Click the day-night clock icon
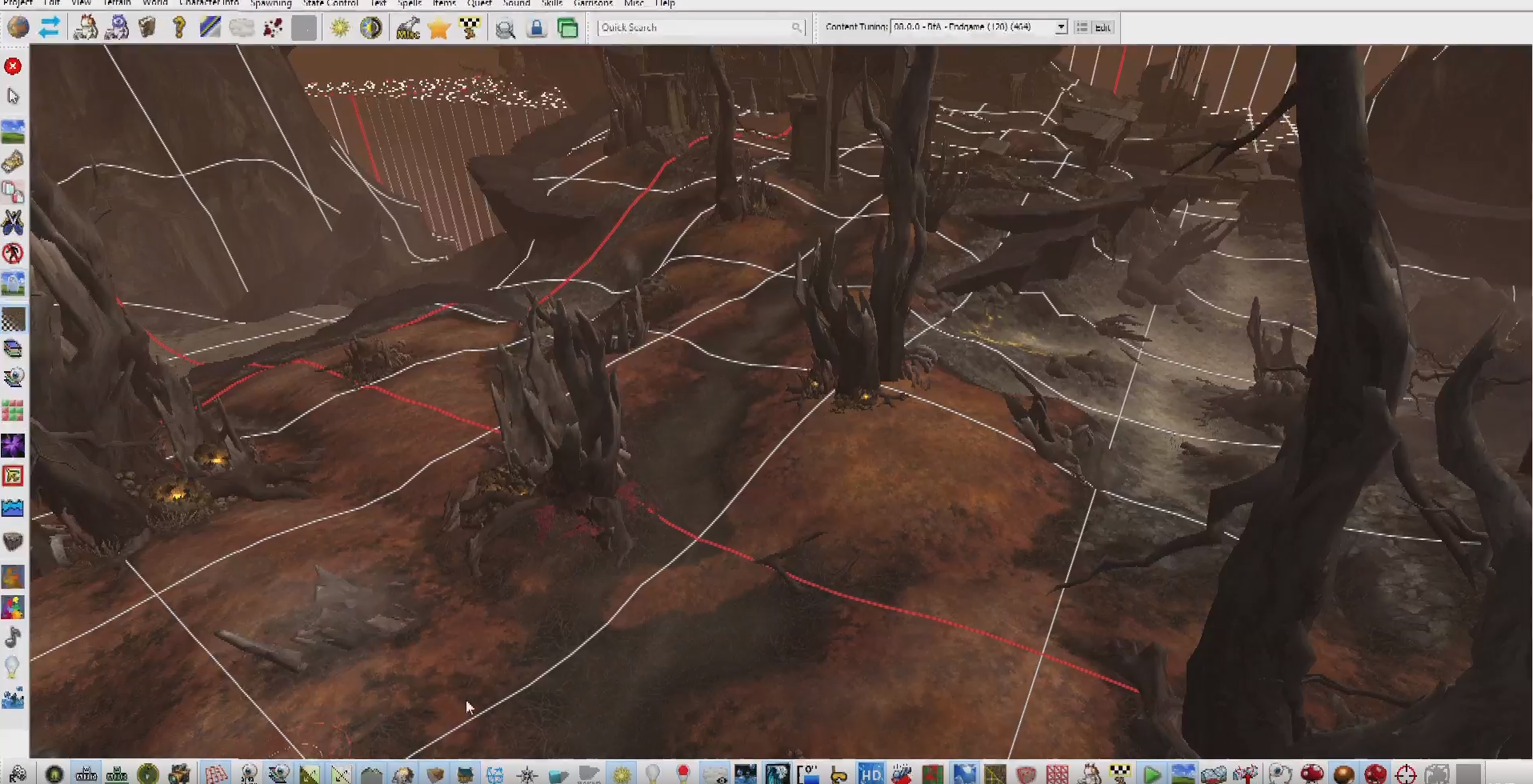The image size is (1533, 784). (371, 27)
